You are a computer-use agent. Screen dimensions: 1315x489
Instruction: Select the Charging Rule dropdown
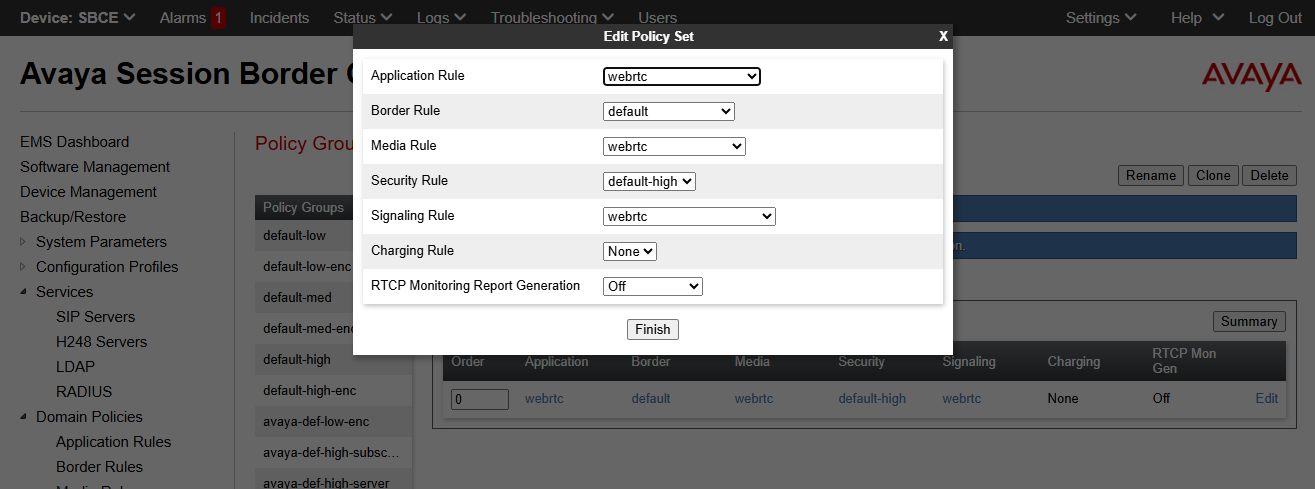(630, 251)
